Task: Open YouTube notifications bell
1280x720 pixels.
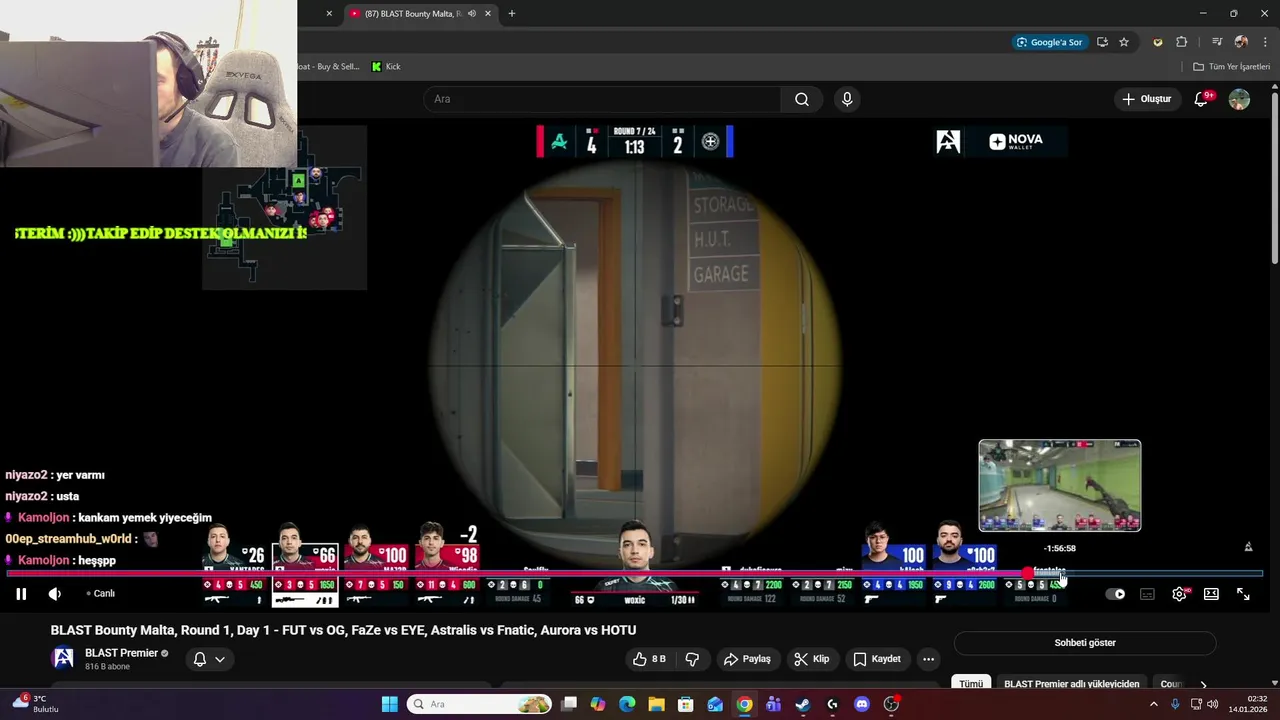Action: [1203, 99]
